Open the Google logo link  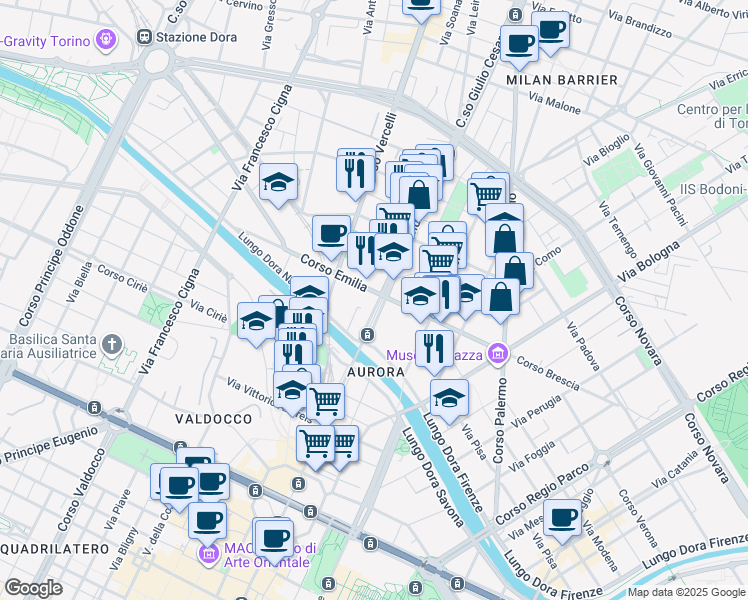tap(33, 588)
